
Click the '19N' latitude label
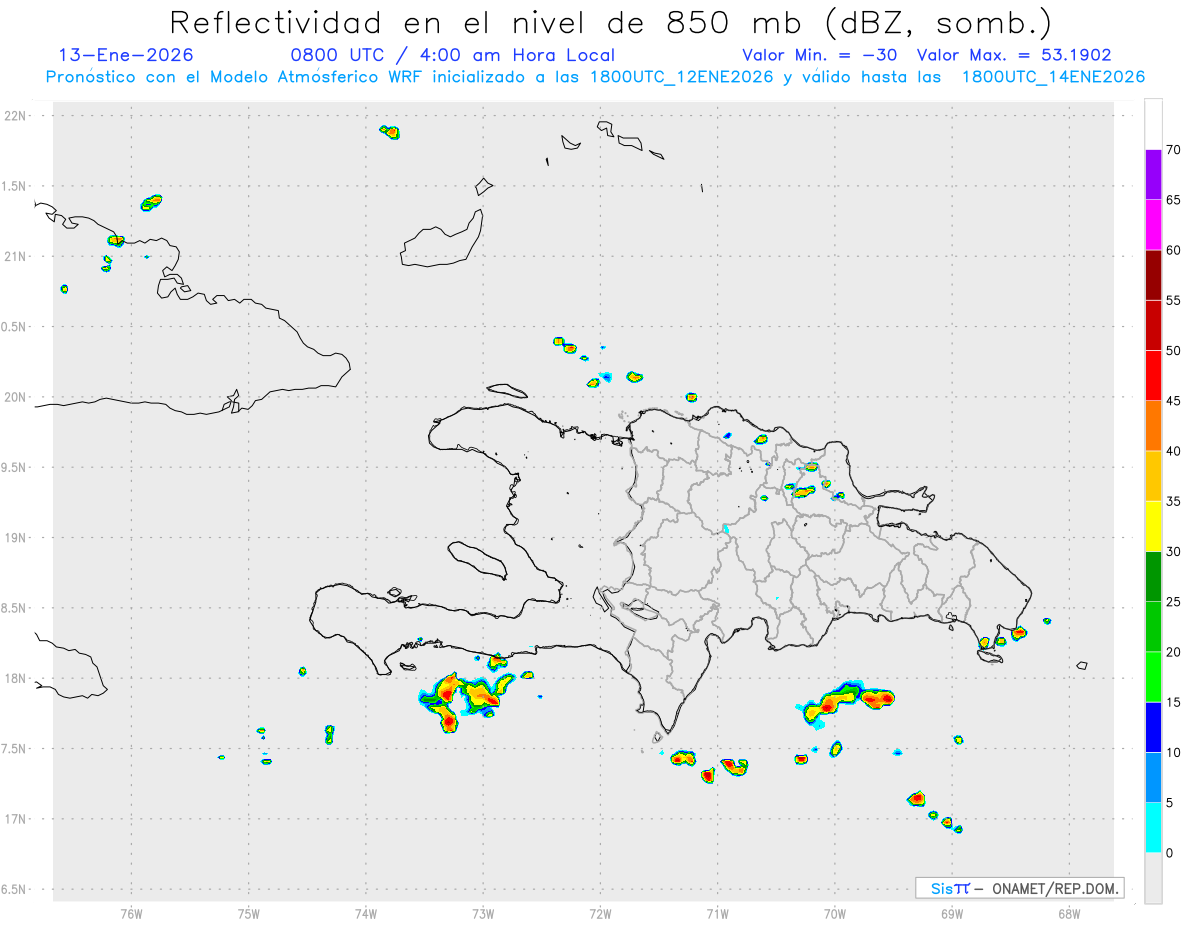point(16,538)
